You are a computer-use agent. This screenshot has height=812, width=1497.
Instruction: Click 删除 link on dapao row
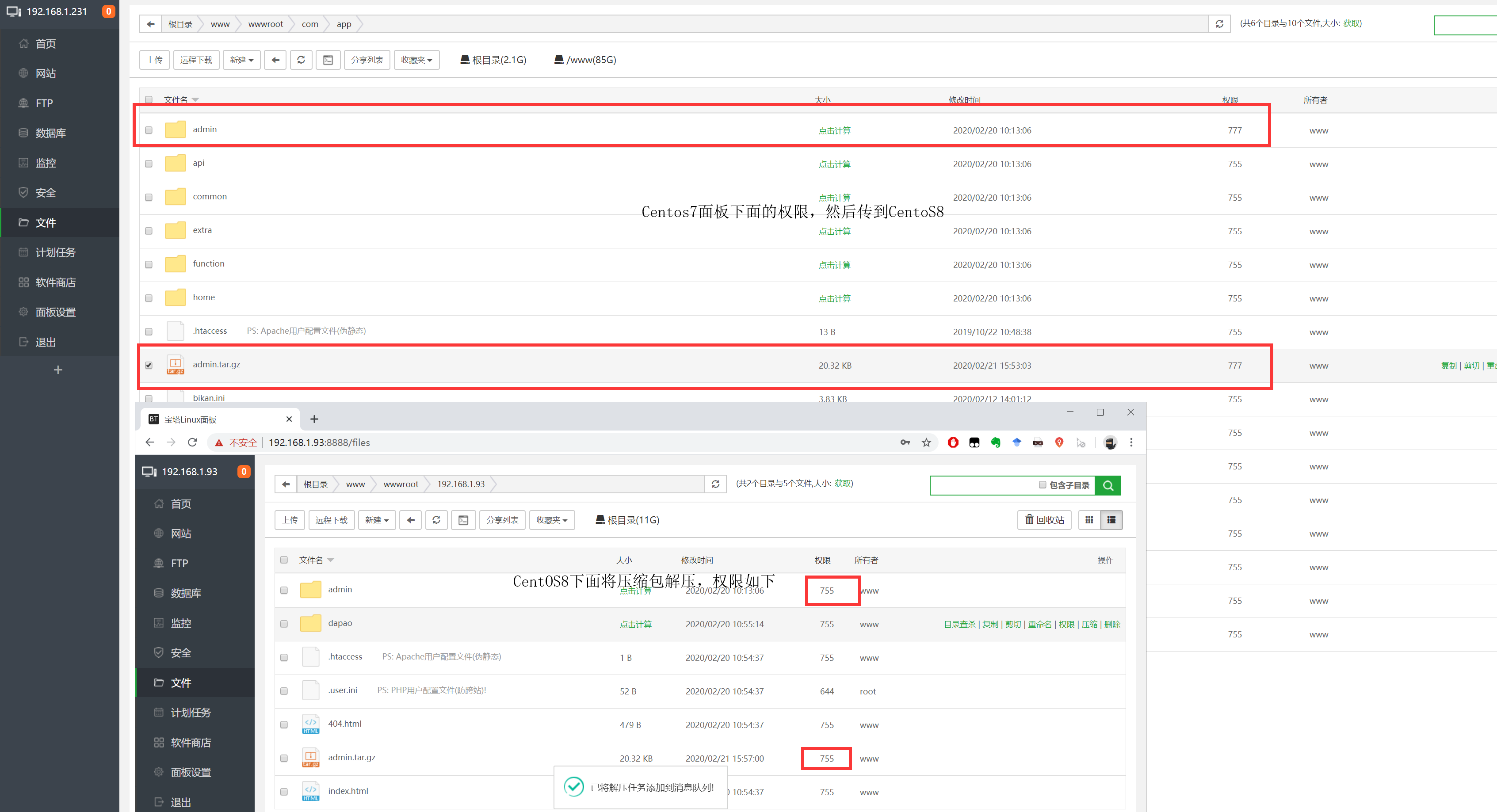point(1112,625)
